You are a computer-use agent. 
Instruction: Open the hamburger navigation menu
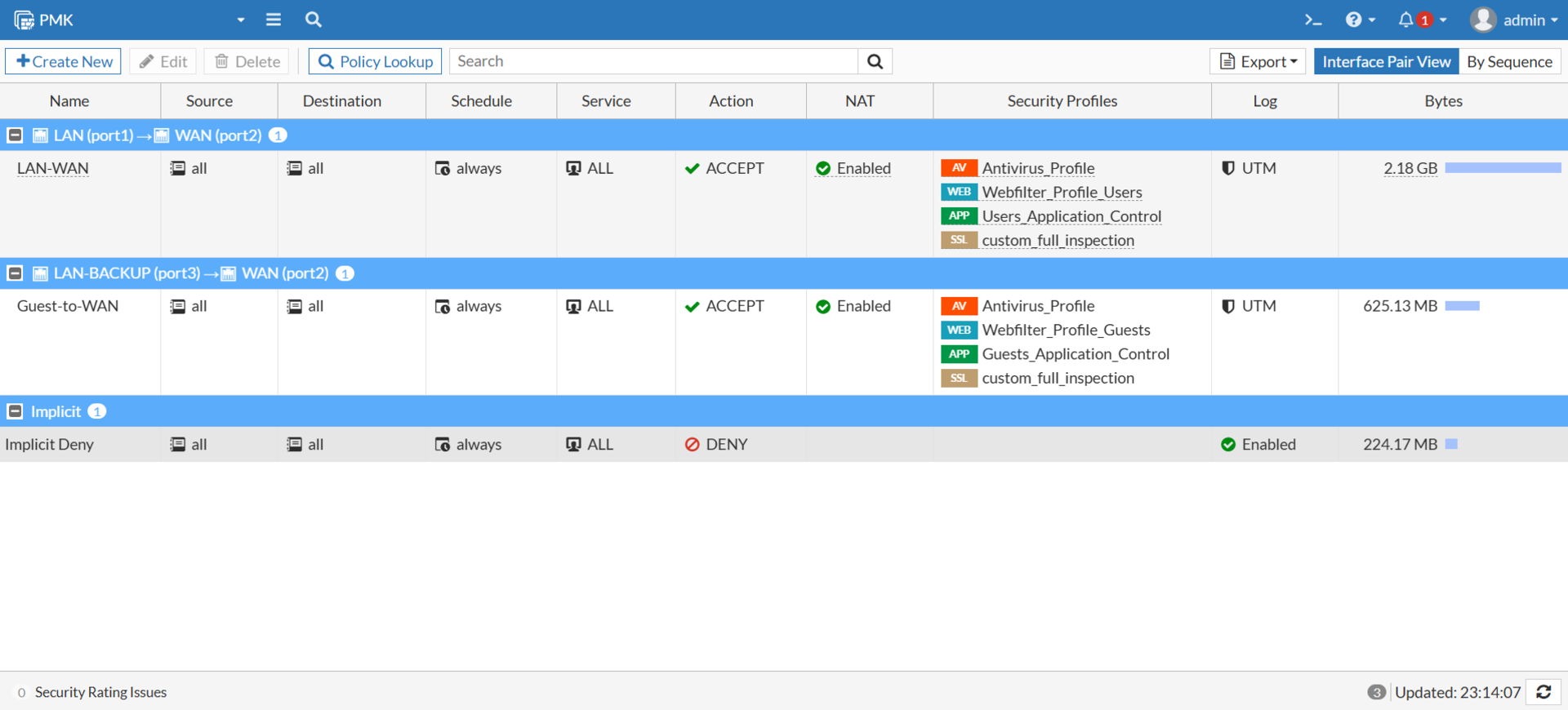coord(274,20)
